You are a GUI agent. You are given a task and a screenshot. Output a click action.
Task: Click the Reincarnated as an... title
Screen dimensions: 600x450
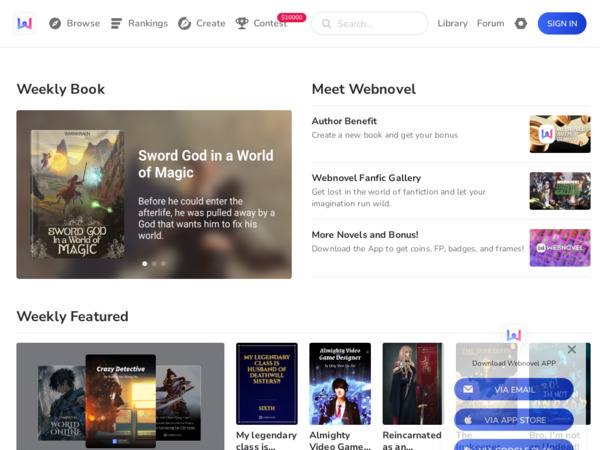pos(412,440)
